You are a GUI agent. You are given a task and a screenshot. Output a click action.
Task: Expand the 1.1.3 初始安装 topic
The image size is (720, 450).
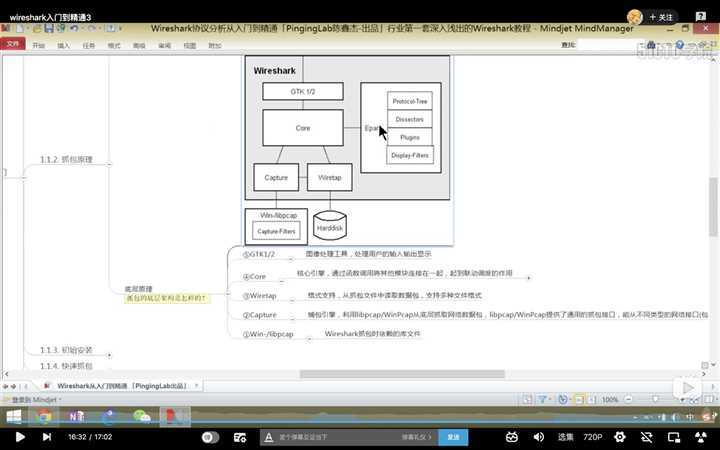109,354
